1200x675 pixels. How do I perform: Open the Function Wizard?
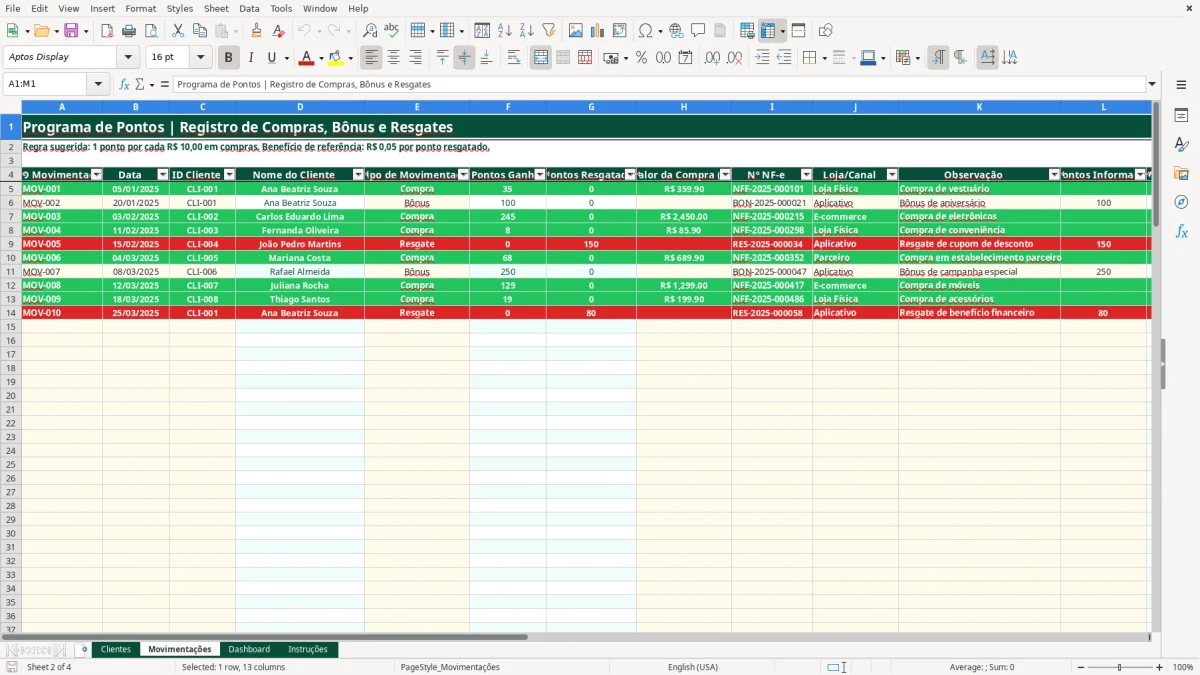coord(124,84)
